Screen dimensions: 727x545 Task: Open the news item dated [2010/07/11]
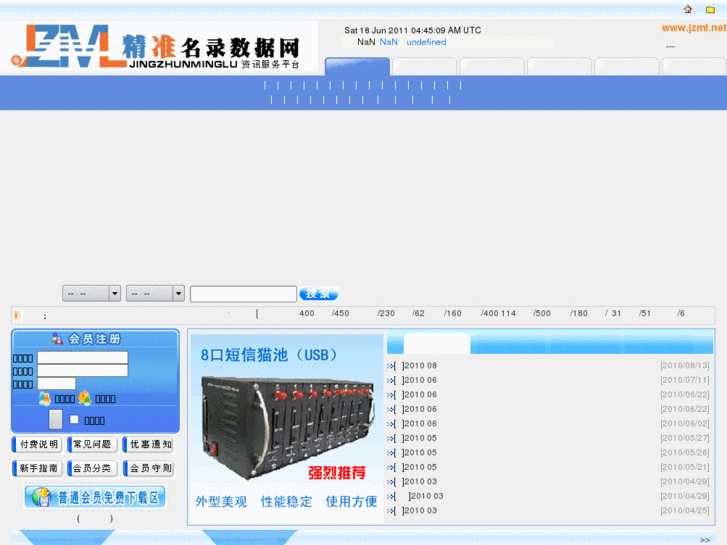tap(548, 380)
